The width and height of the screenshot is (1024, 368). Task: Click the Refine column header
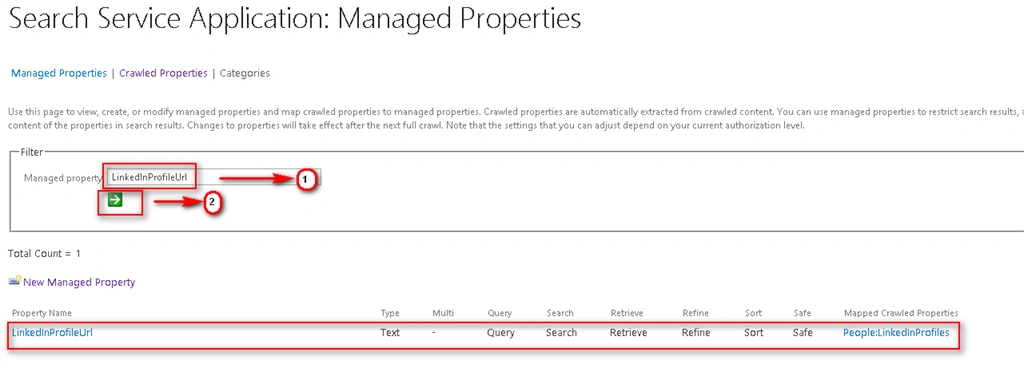[695, 313]
